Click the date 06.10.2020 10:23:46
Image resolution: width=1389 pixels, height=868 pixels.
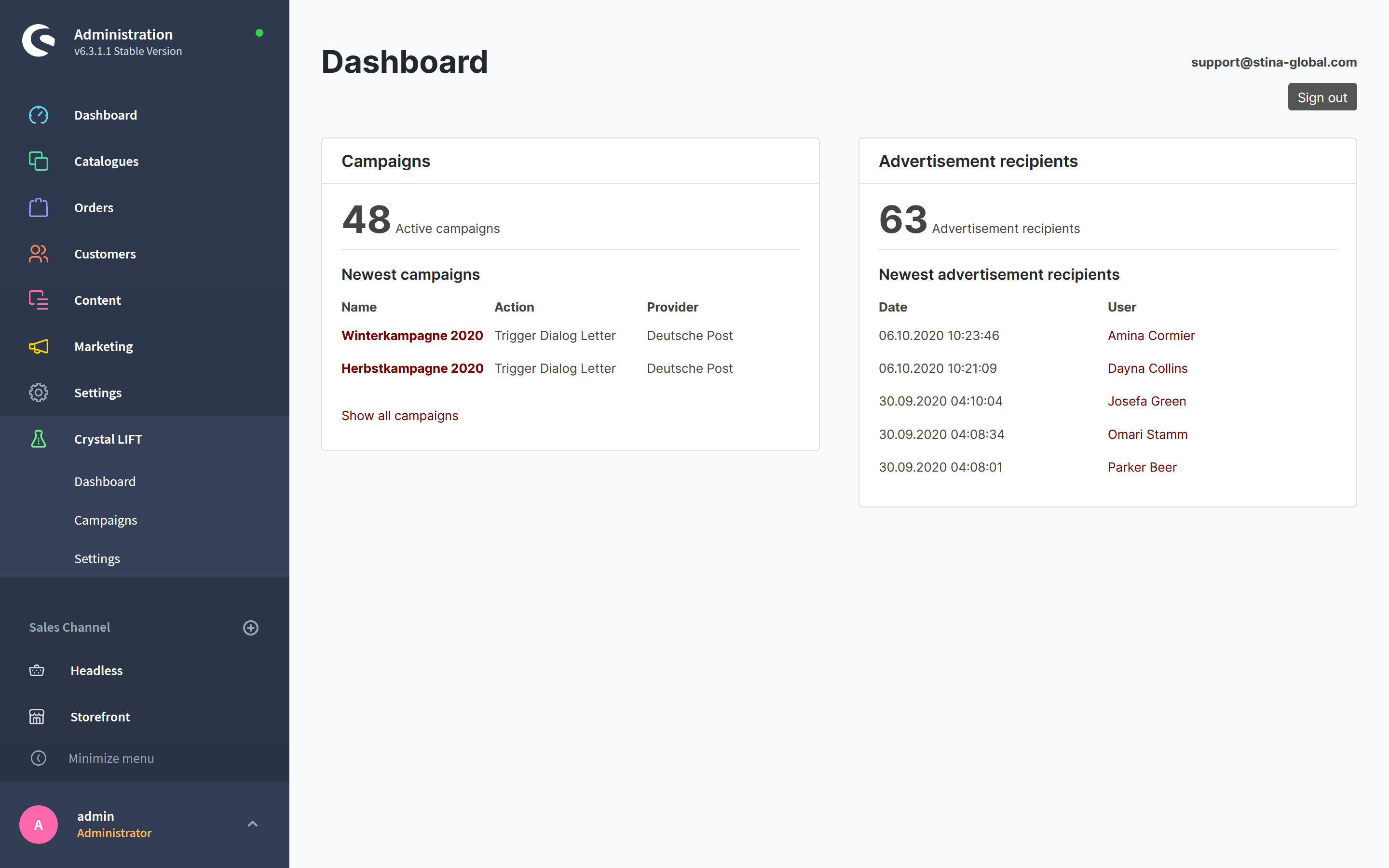pyautogui.click(x=939, y=335)
